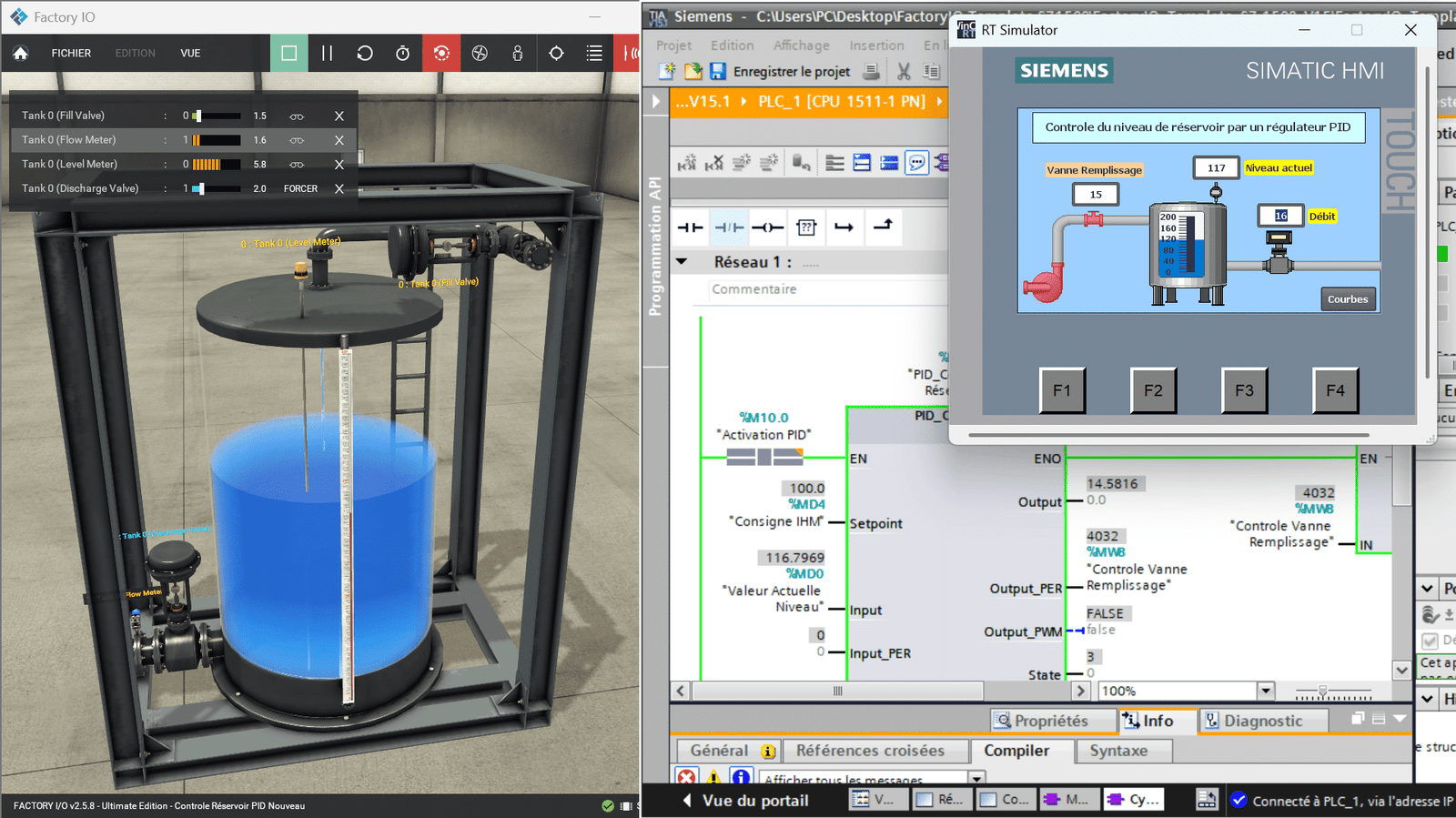The height and width of the screenshot is (818, 1456).
Task: Toggle force on Tank 0 (Fill Valve)
Action: [297, 116]
